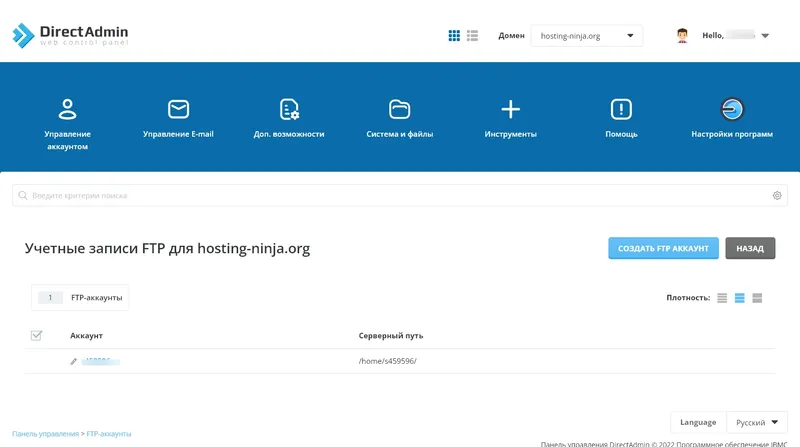
Task: Open Управление E-mail envelope icon
Action: pos(178,109)
